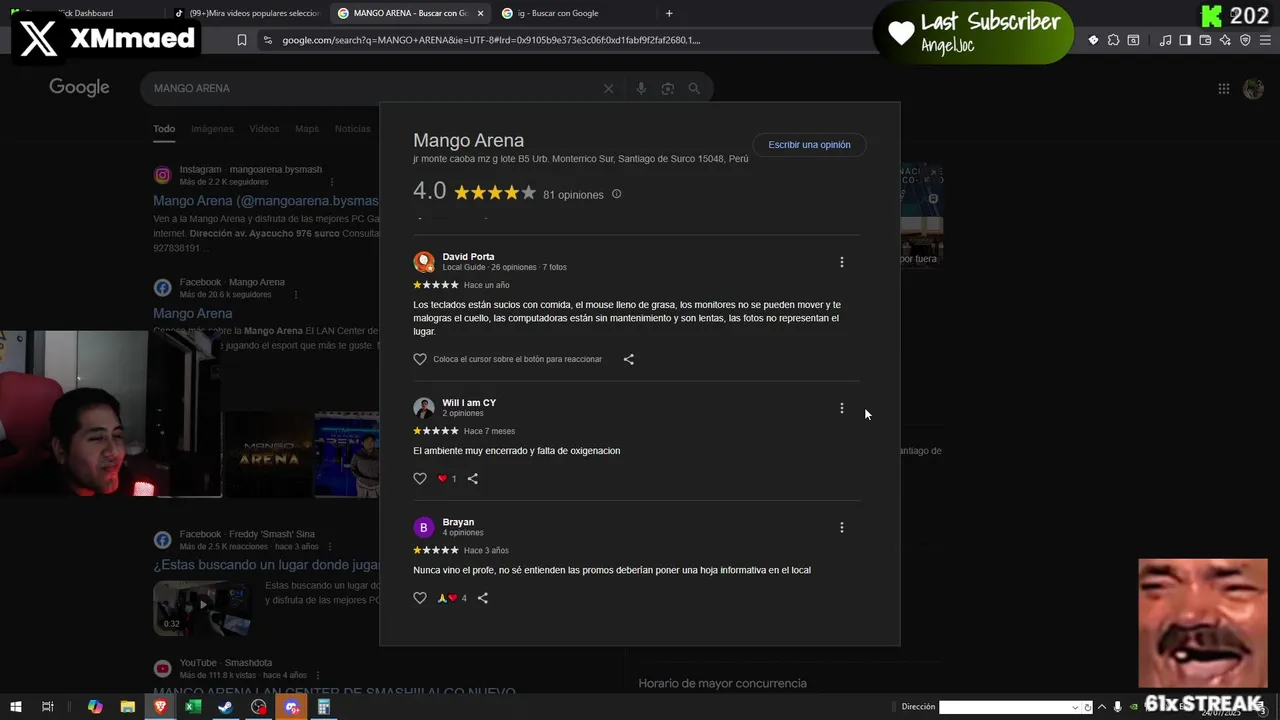Select the MANGO ARENA search tab

coord(410,13)
